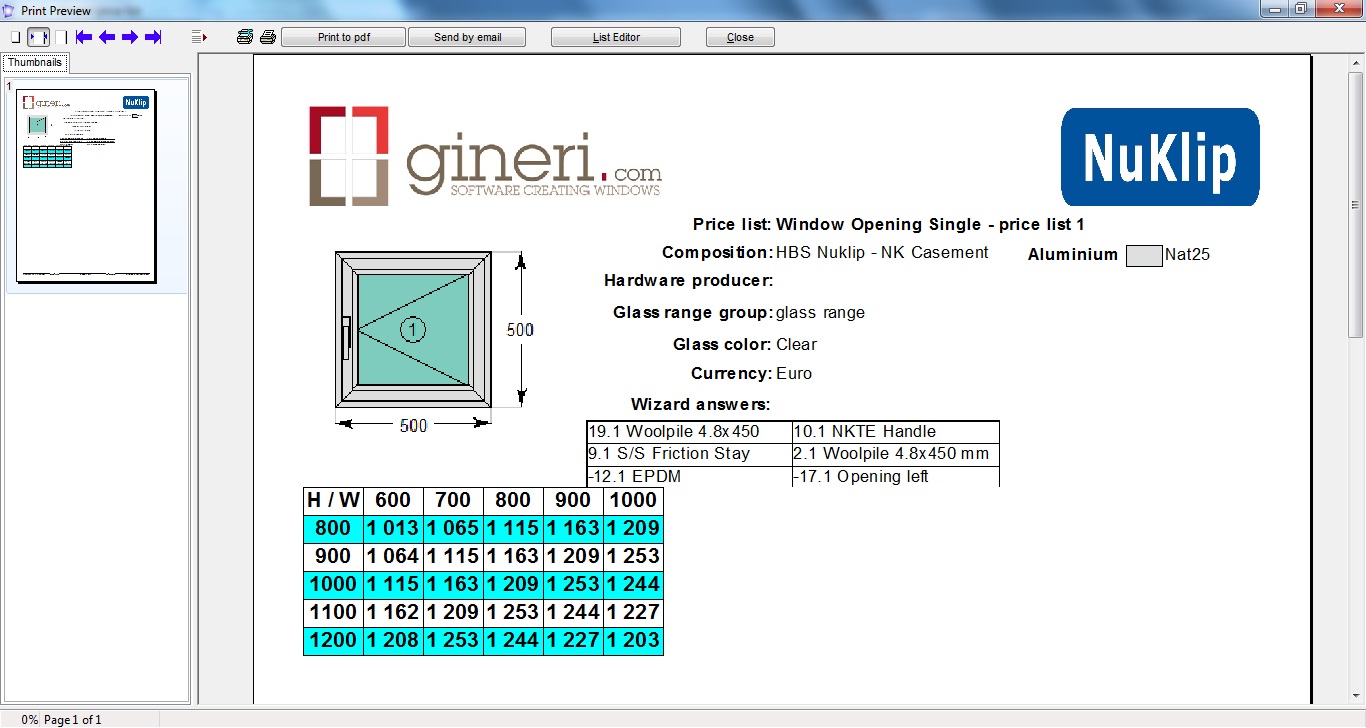Open the List Editor button
This screenshot has height=728, width=1366.
pyautogui.click(x=616, y=37)
